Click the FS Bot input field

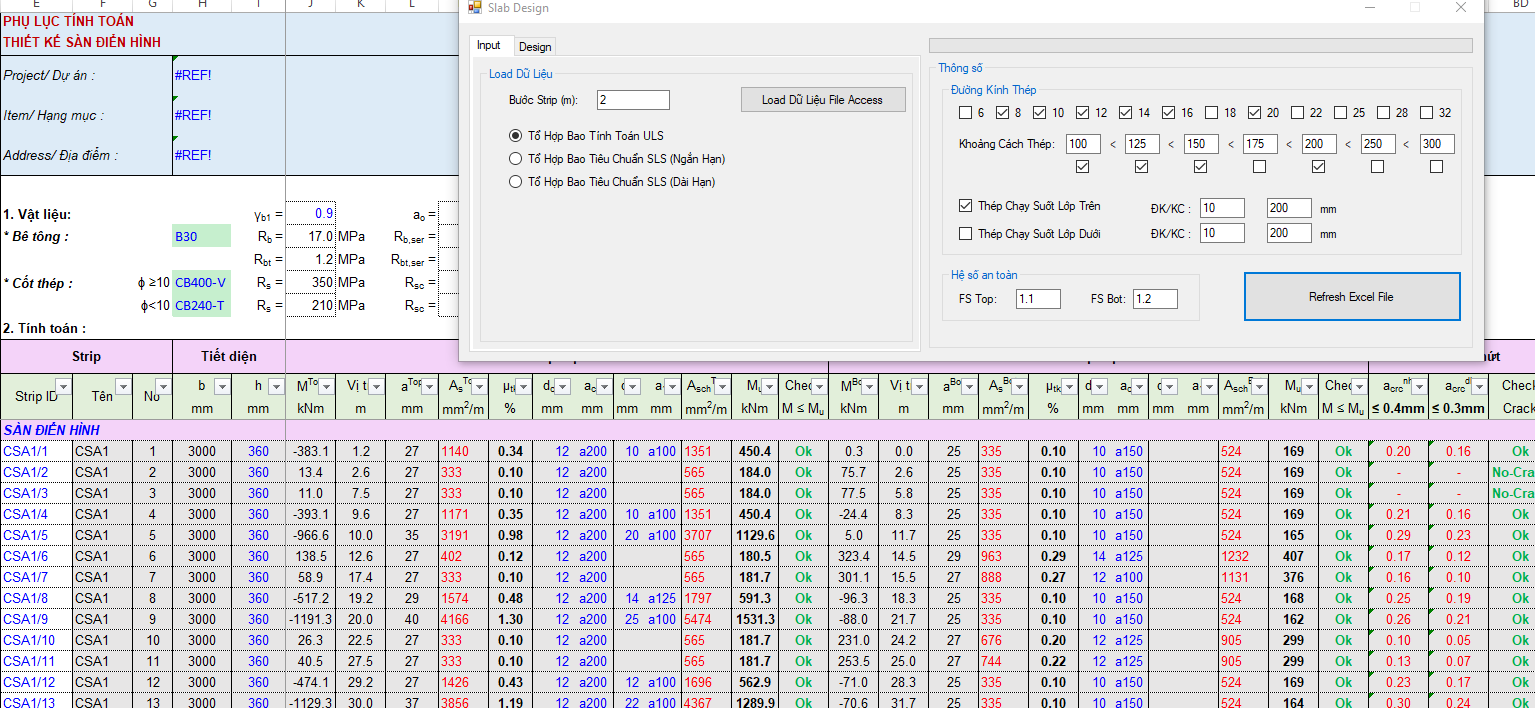coord(1155,299)
